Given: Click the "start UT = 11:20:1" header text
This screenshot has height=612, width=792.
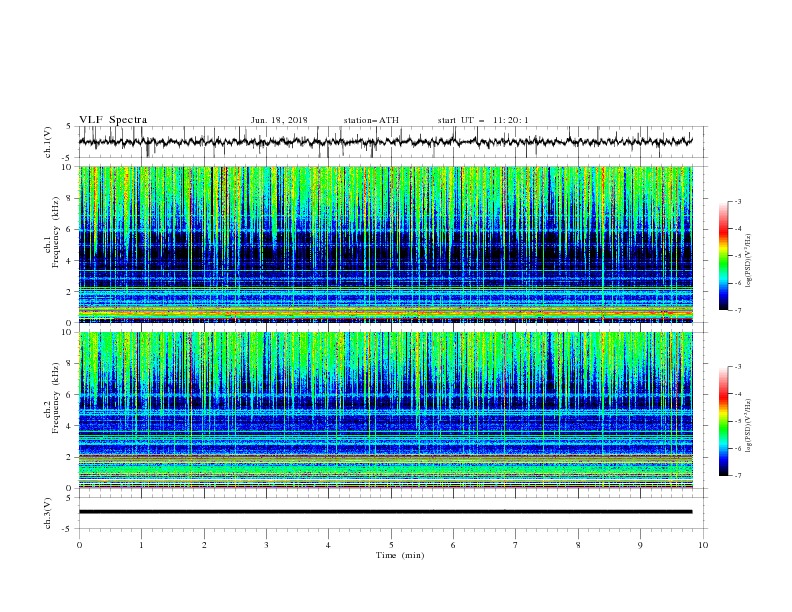Looking at the screenshot, I should pyautogui.click(x=483, y=120).
